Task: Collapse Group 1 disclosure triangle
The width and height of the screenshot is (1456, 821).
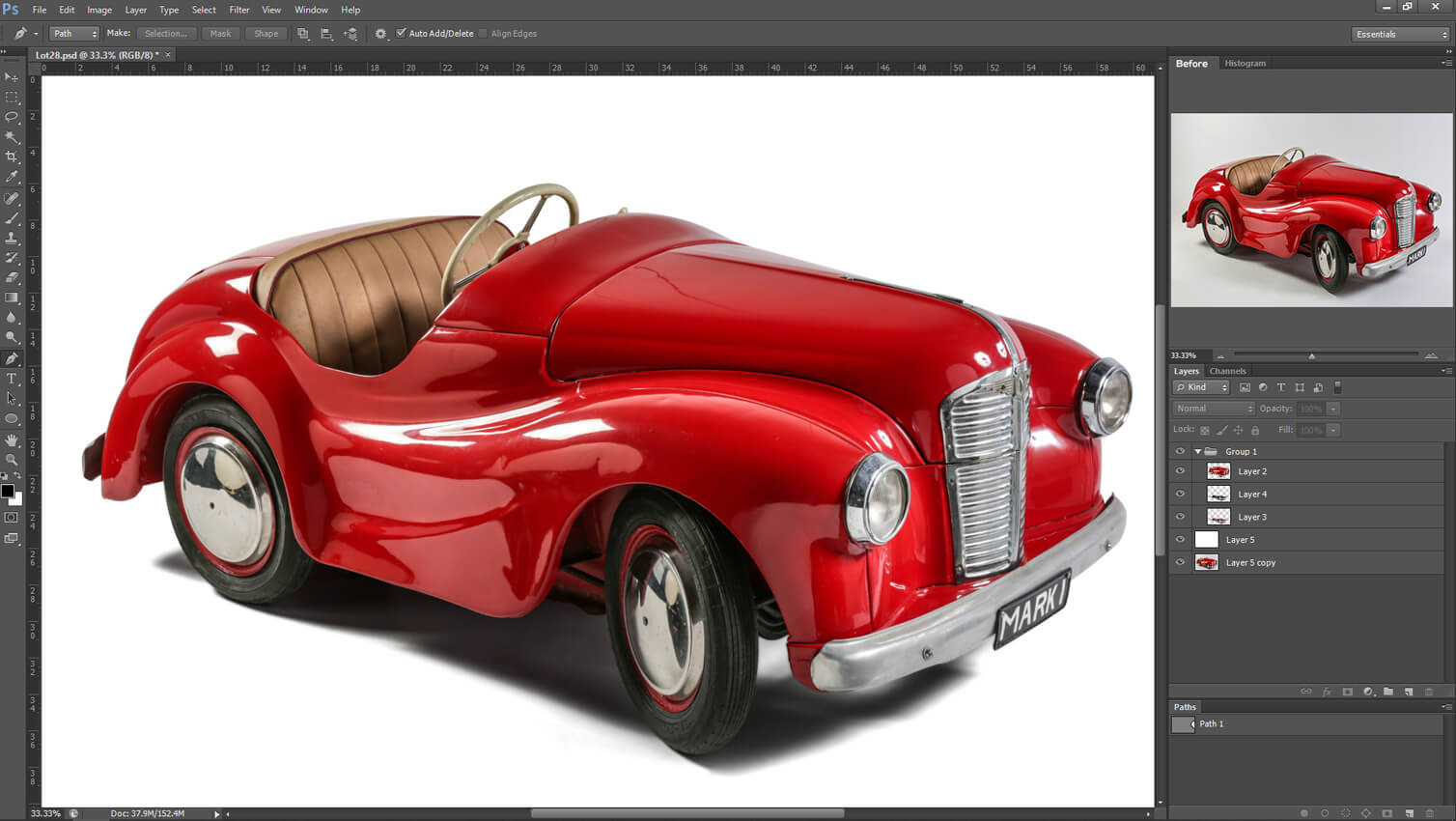Action: [x=1198, y=451]
